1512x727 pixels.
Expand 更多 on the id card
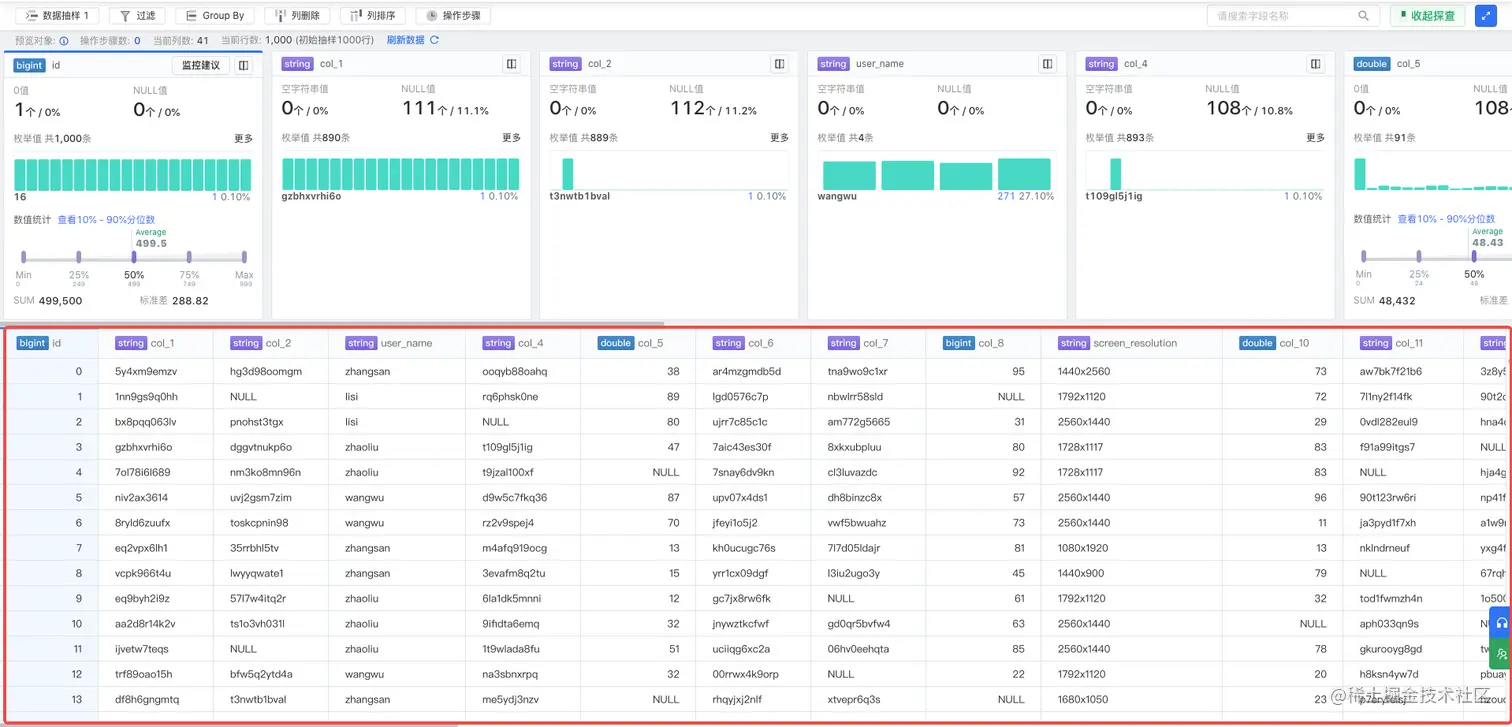[x=243, y=139]
